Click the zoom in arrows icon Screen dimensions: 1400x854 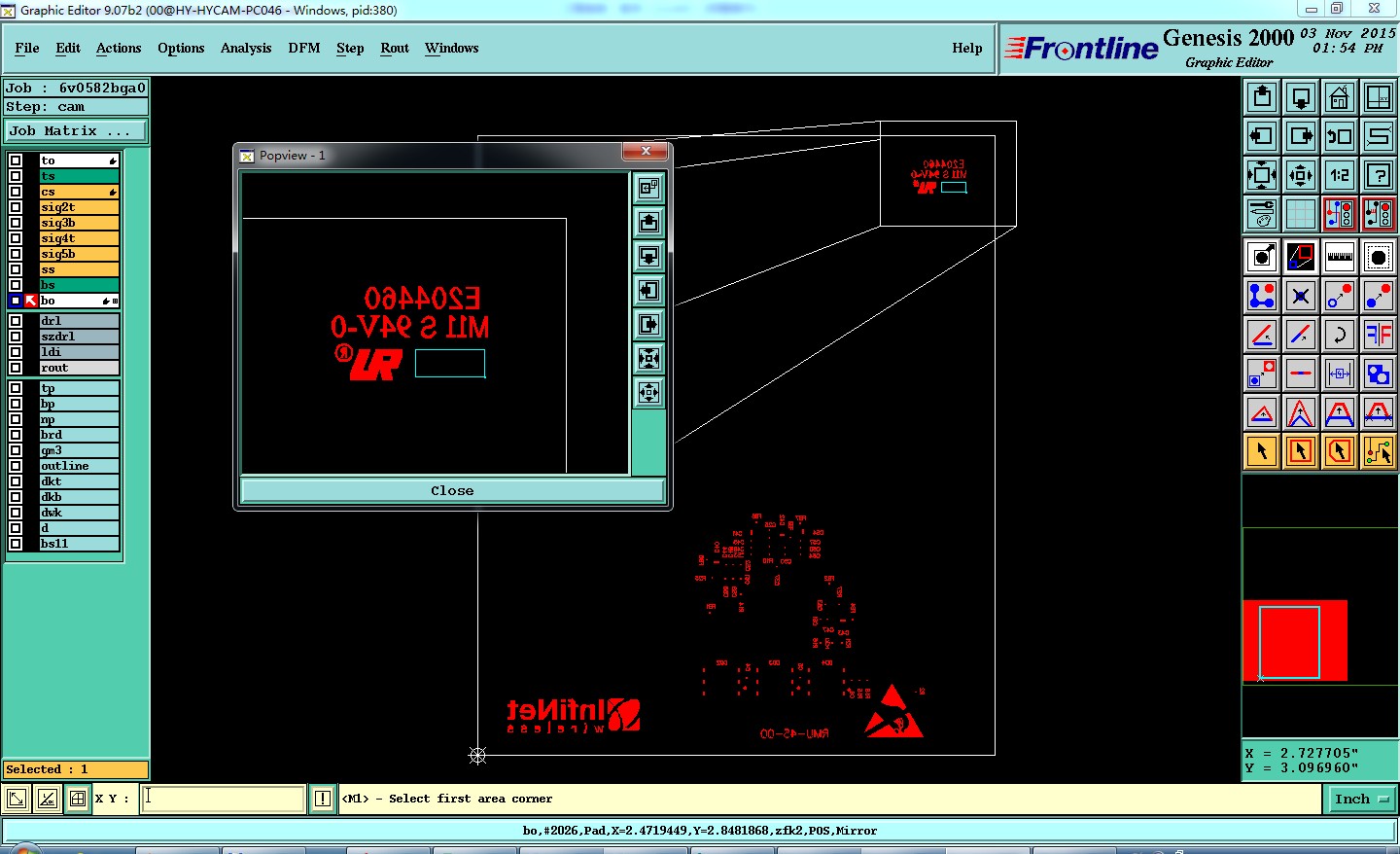coord(1262,175)
